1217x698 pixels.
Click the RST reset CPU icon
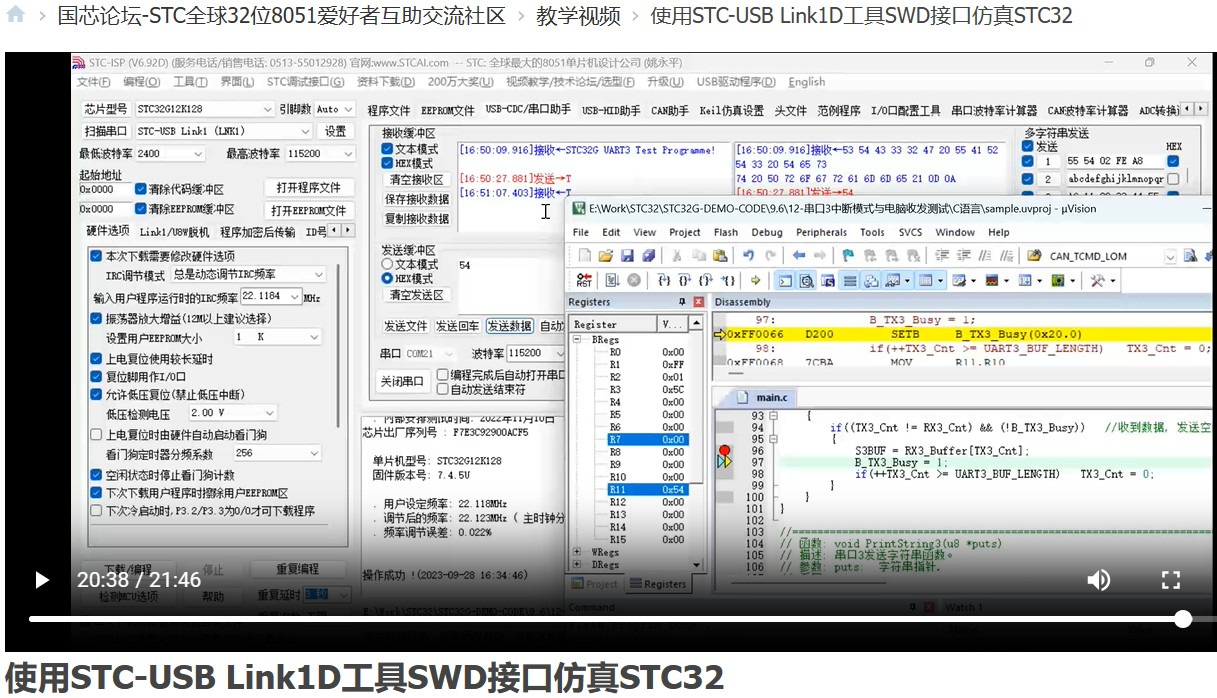pos(584,281)
